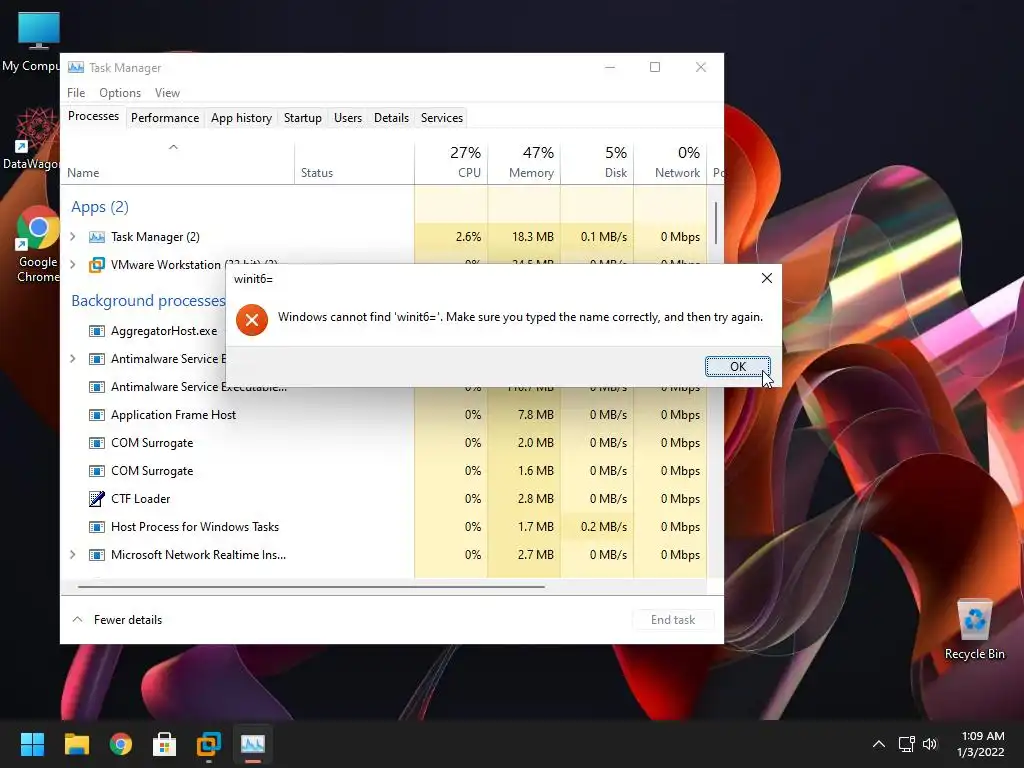This screenshot has width=1024, height=768.
Task: Click the Apps (2) group heading
Action: click(99, 207)
